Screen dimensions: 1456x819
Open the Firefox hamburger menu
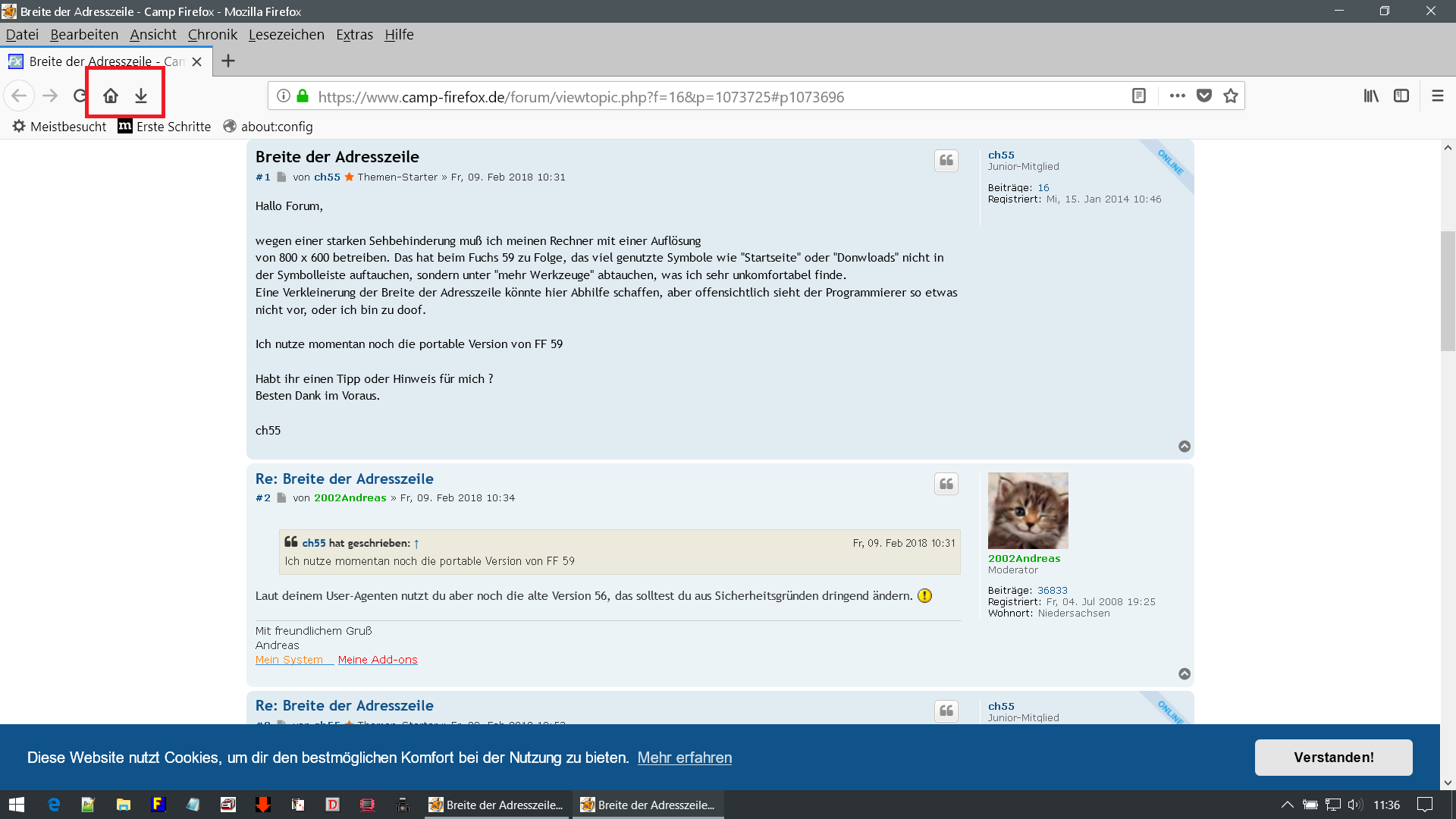[x=1438, y=96]
